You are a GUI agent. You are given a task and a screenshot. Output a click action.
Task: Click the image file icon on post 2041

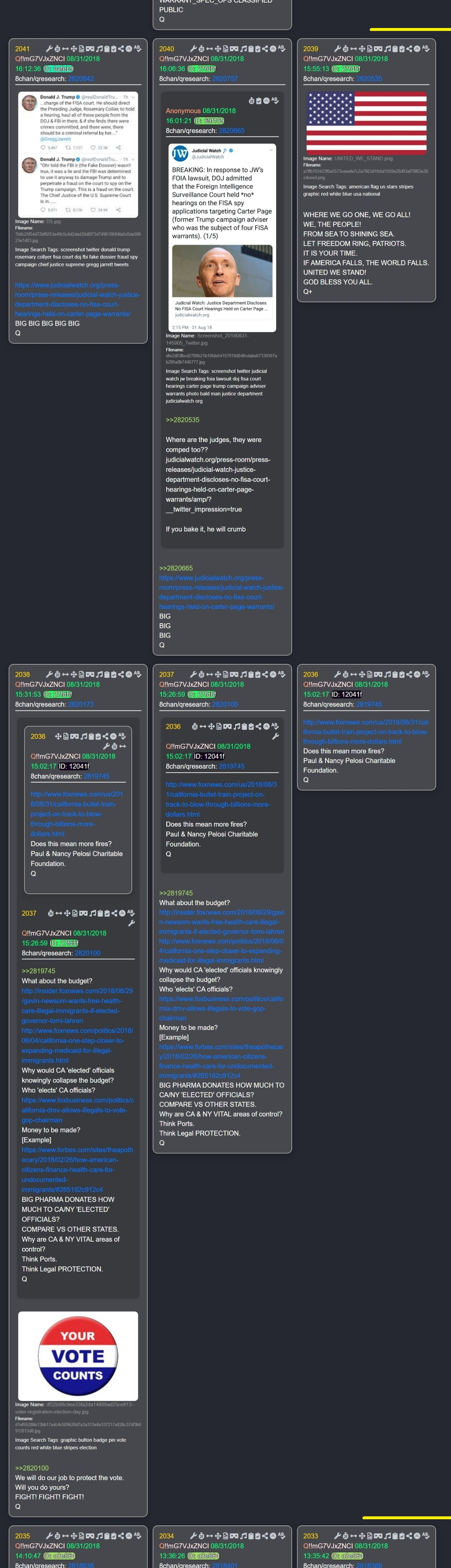click(x=81, y=49)
